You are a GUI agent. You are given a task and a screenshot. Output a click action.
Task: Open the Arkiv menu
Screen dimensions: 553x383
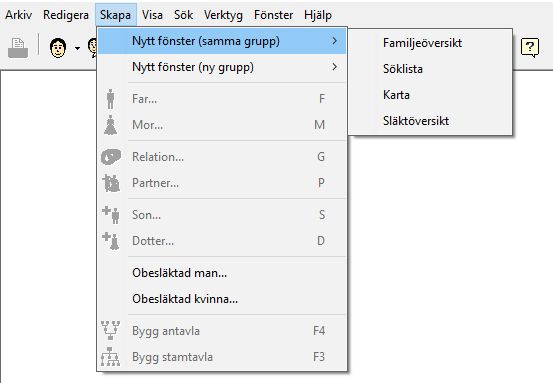point(18,15)
